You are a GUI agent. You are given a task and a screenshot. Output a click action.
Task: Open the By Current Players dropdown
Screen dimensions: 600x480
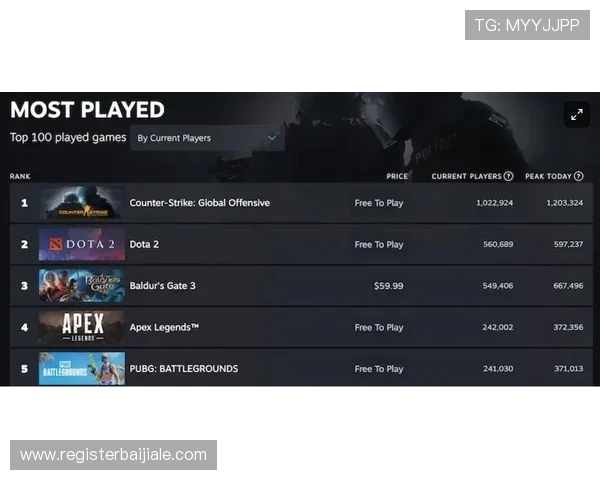click(x=207, y=138)
